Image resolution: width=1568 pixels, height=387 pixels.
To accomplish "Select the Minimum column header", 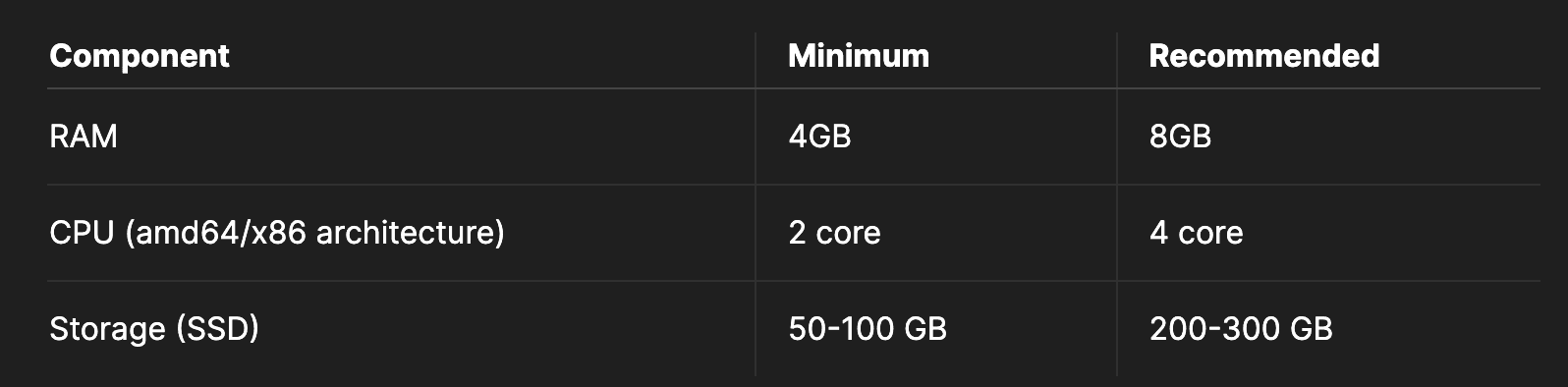I will point(859,56).
